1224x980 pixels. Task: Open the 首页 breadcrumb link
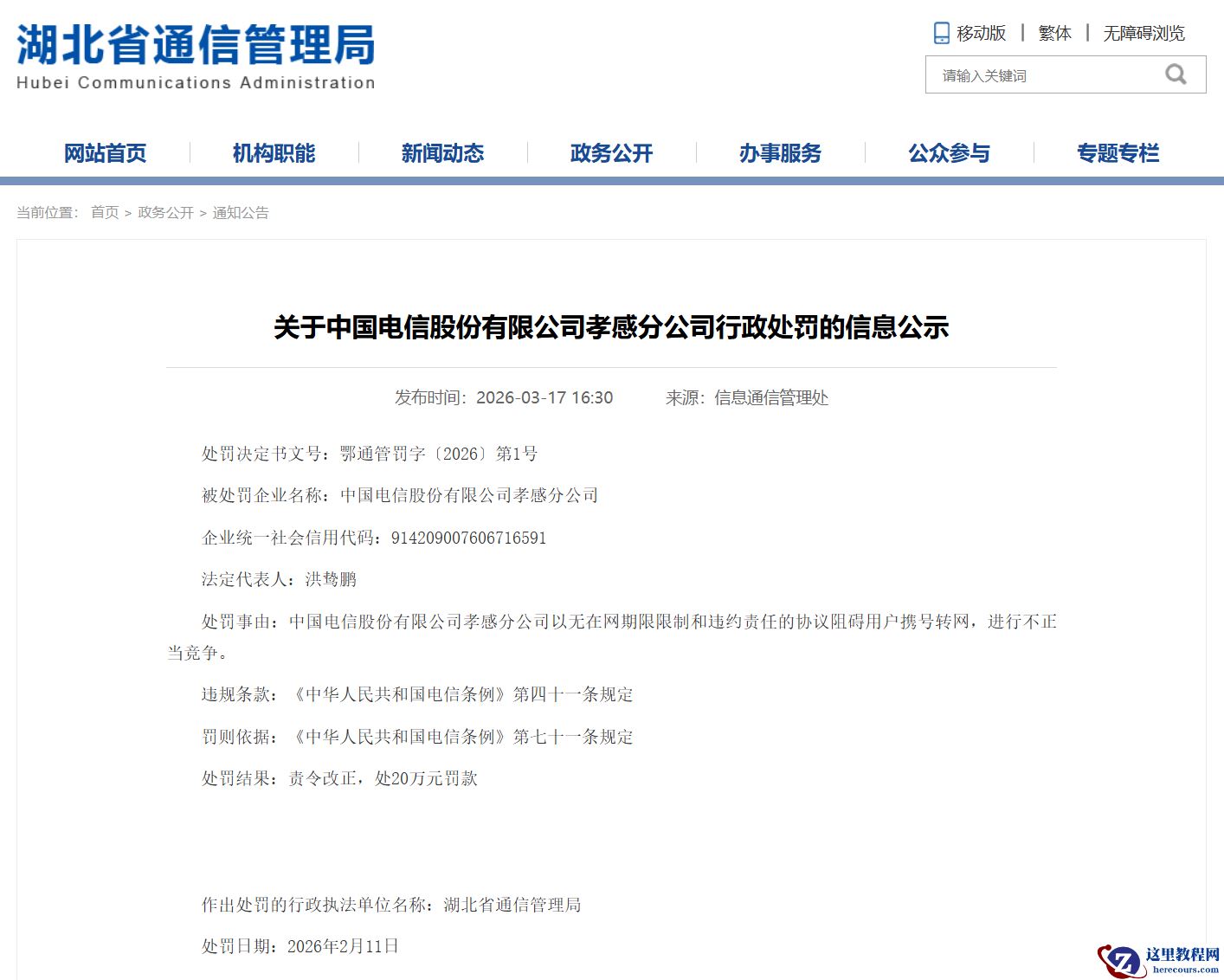106,212
